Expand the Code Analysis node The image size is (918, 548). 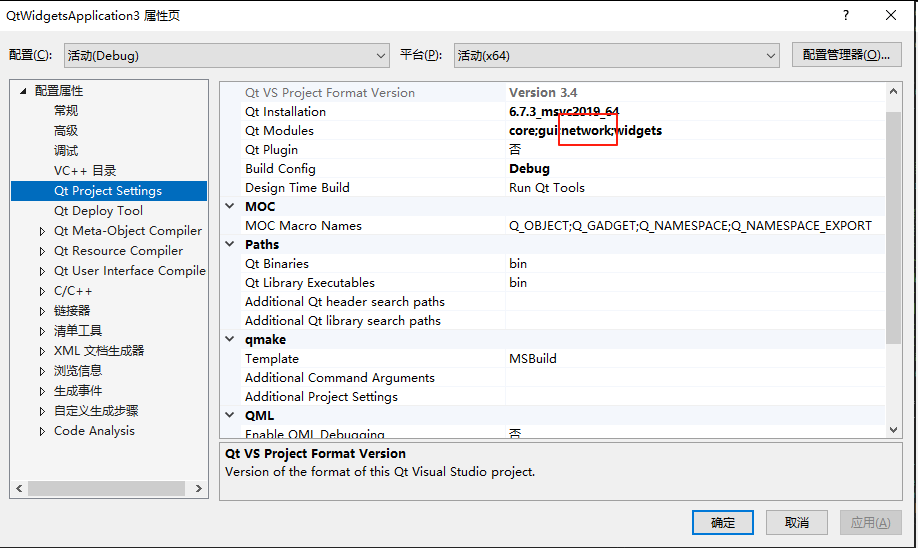coord(42,431)
